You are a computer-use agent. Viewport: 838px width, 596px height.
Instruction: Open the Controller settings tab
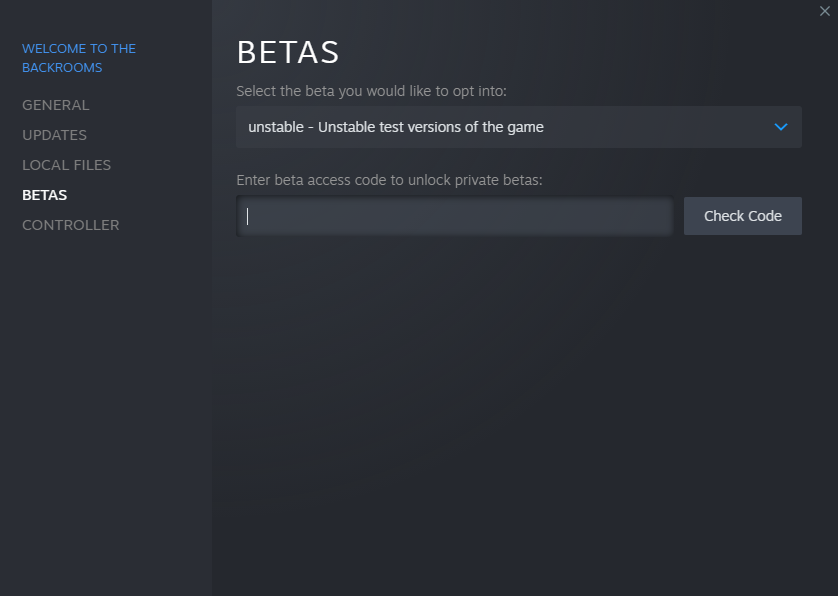click(70, 225)
